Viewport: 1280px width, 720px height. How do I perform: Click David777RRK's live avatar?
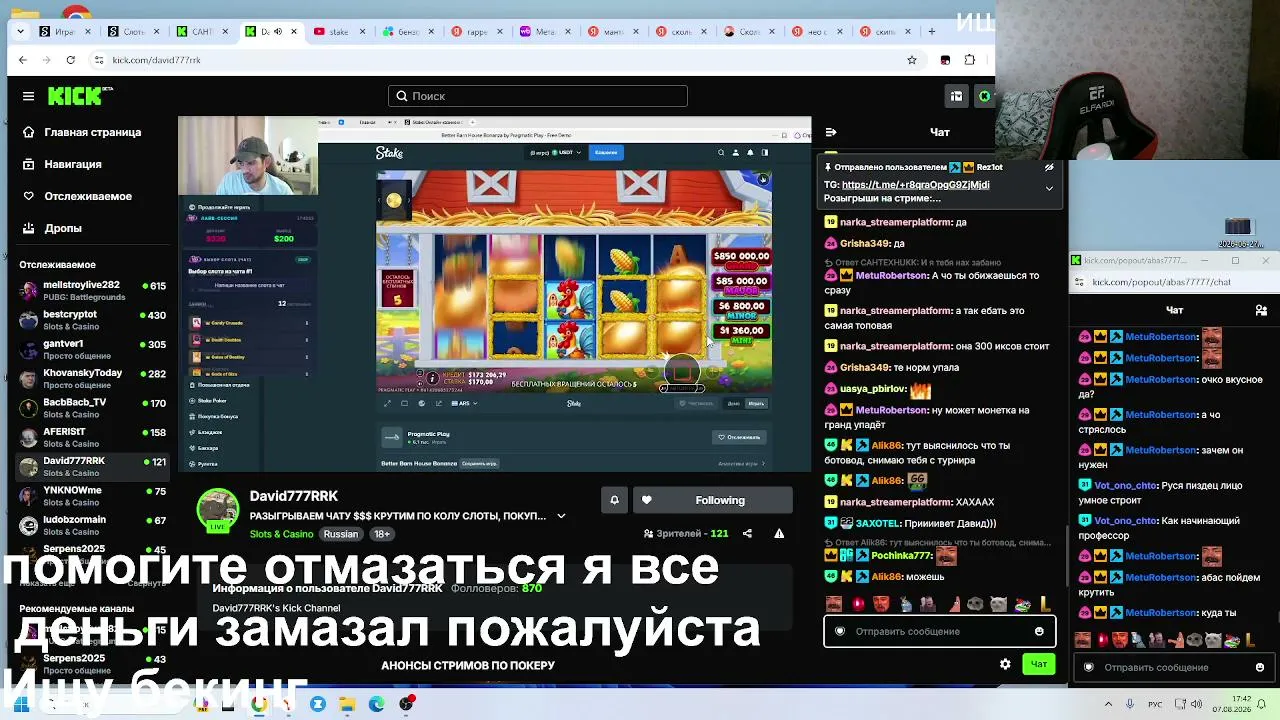tap(218, 512)
